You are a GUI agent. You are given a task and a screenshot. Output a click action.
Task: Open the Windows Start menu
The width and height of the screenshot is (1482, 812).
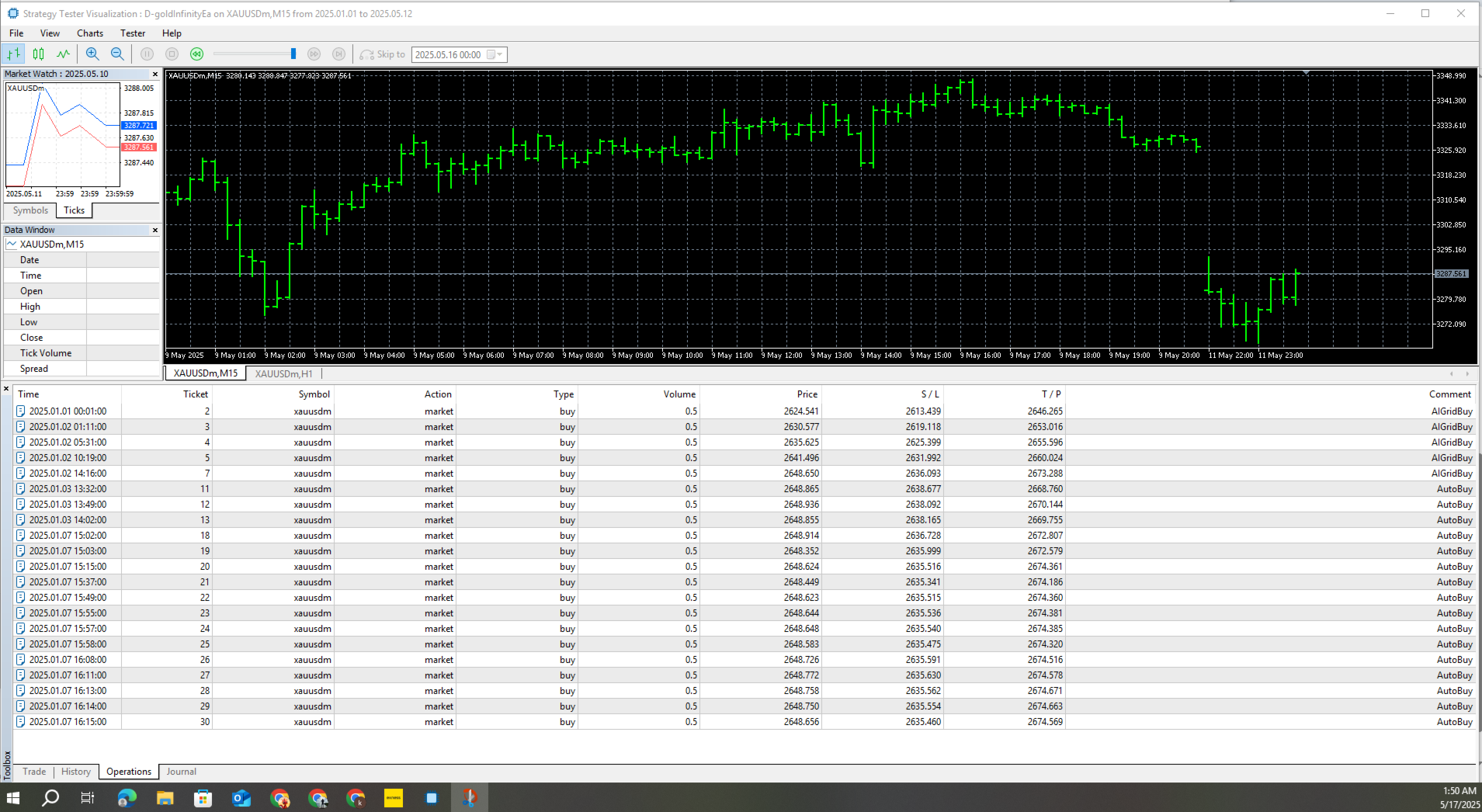tap(13, 798)
